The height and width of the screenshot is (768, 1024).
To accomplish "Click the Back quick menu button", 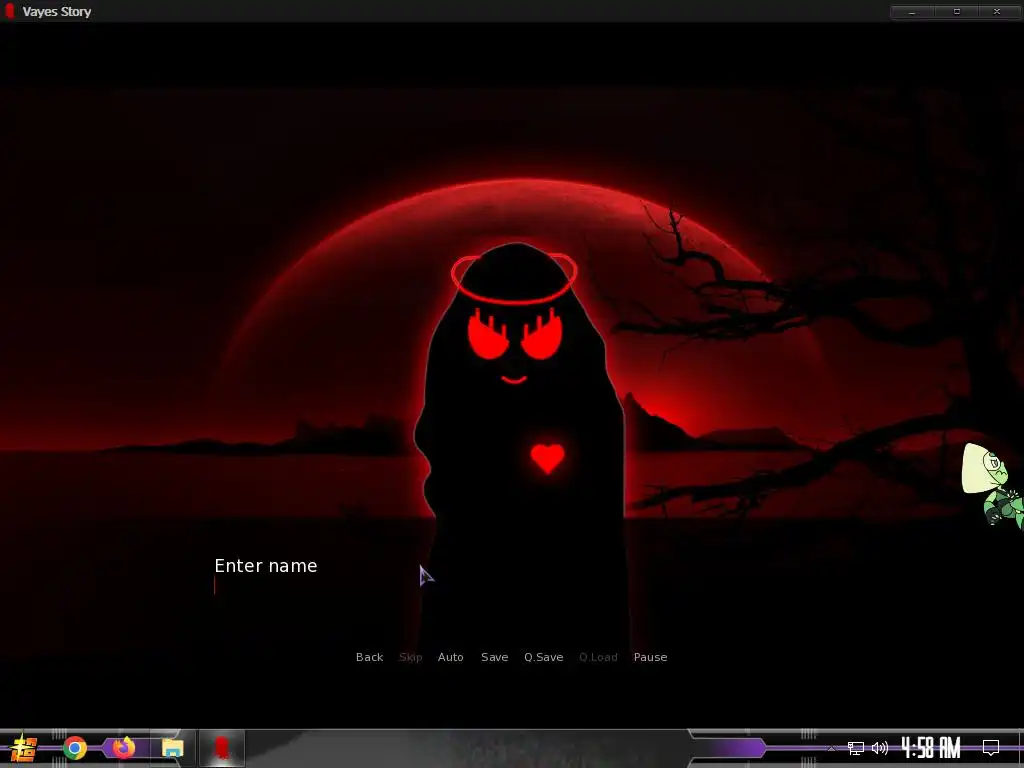I will 369,657.
